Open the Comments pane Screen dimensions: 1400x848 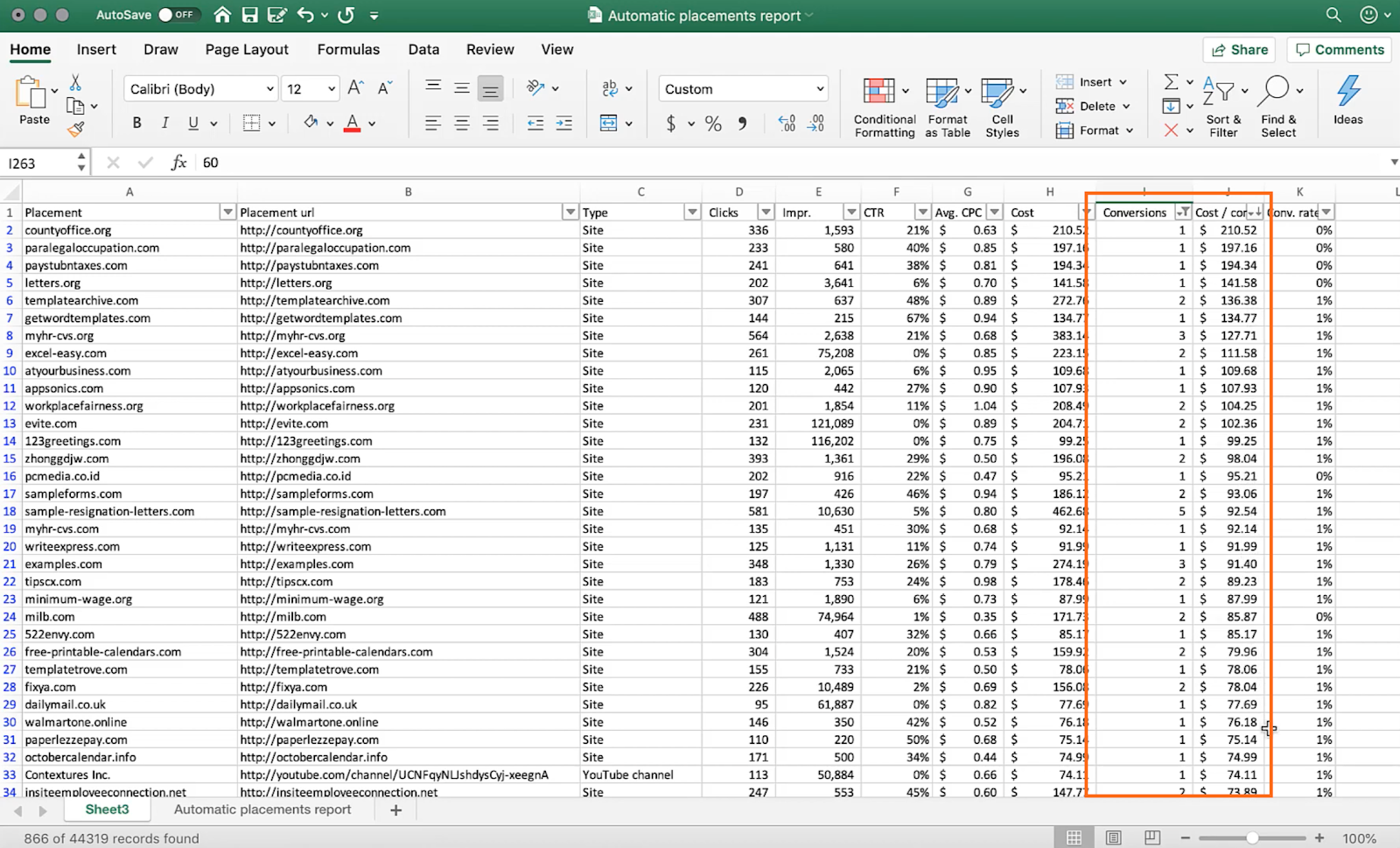[x=1340, y=50]
